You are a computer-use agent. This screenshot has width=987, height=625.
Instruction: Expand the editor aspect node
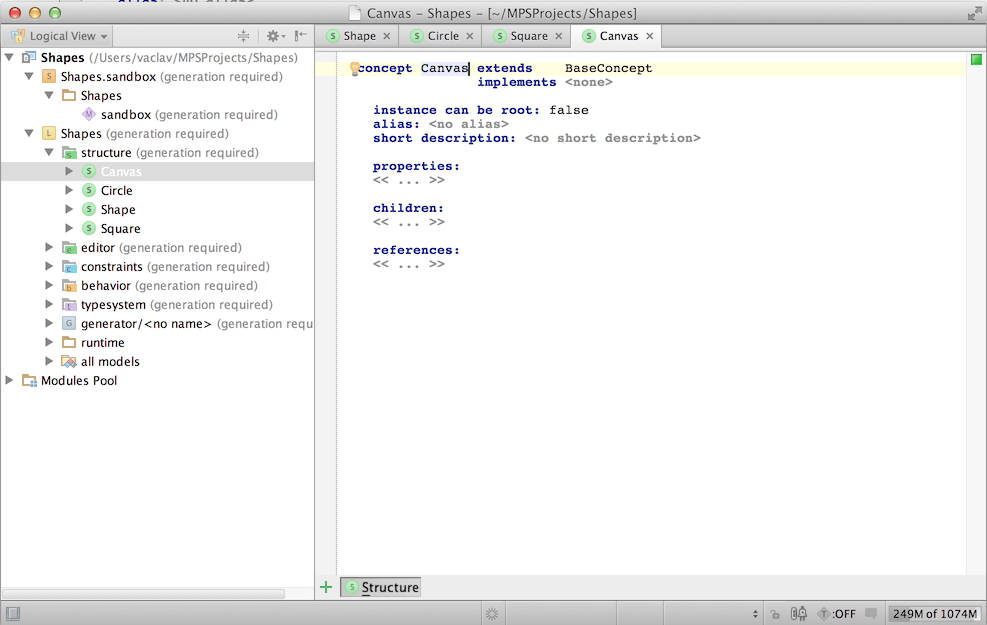[x=49, y=247]
